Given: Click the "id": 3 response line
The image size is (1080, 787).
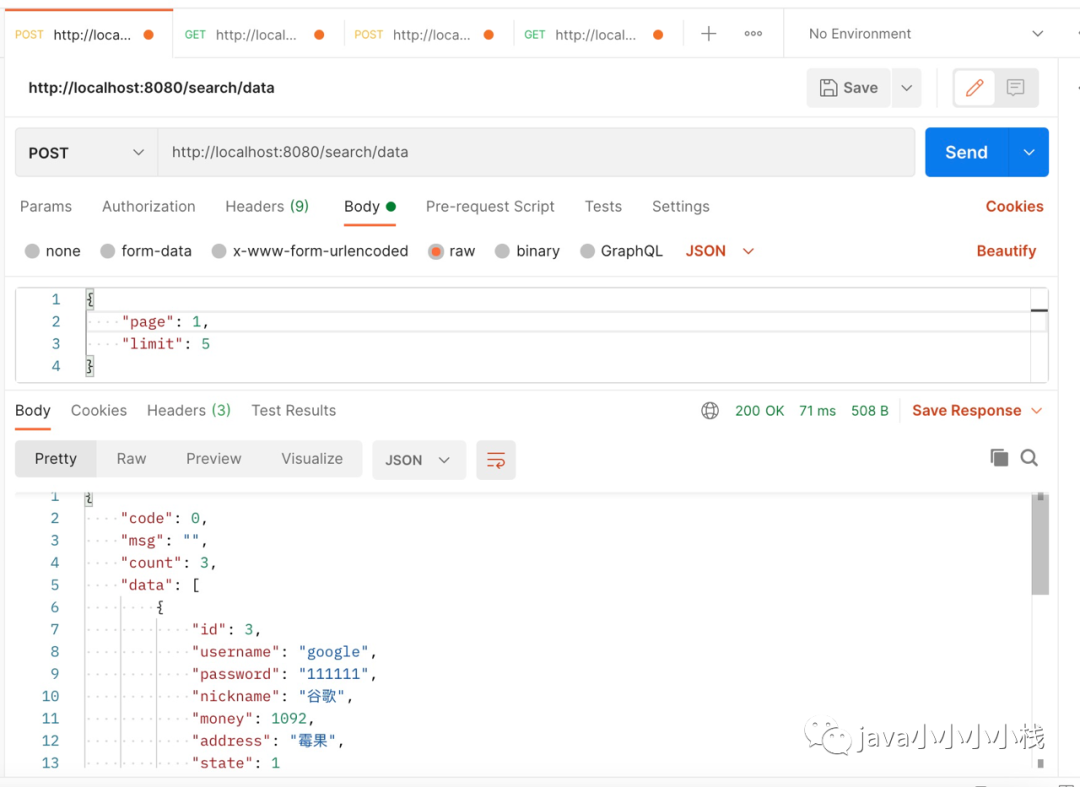Looking at the screenshot, I should 226,629.
